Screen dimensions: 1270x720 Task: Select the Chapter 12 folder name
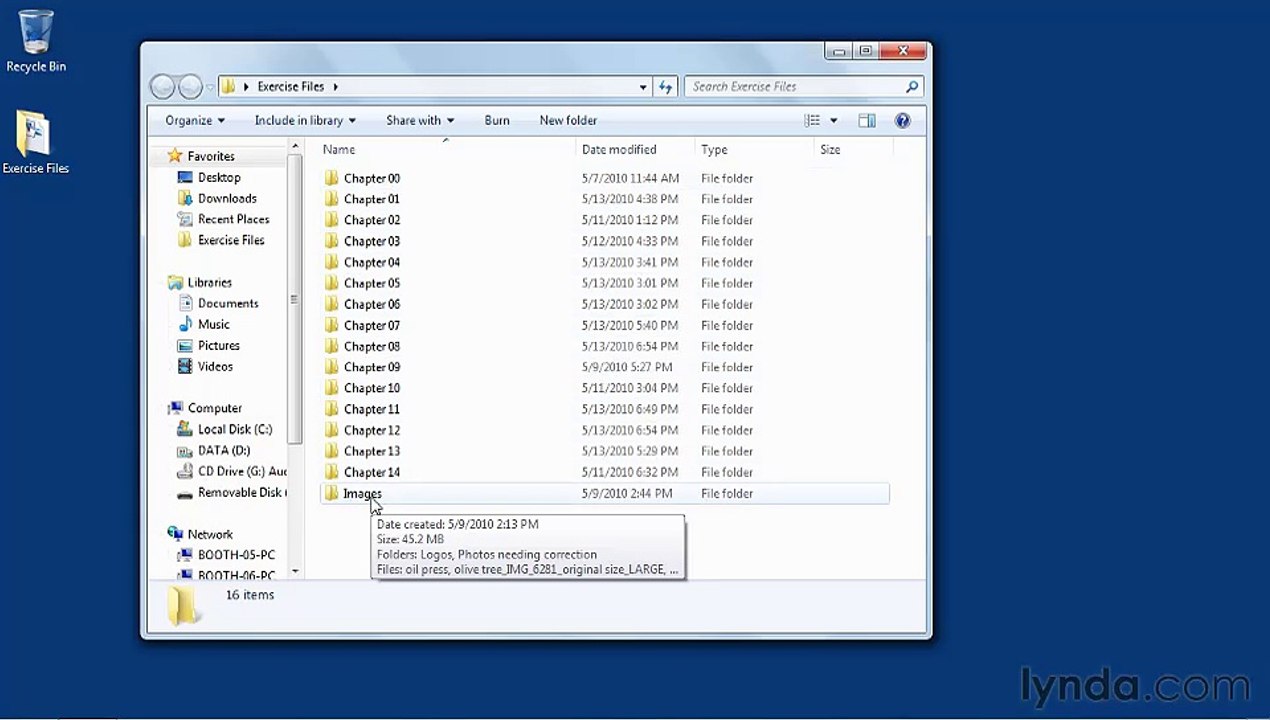click(372, 430)
